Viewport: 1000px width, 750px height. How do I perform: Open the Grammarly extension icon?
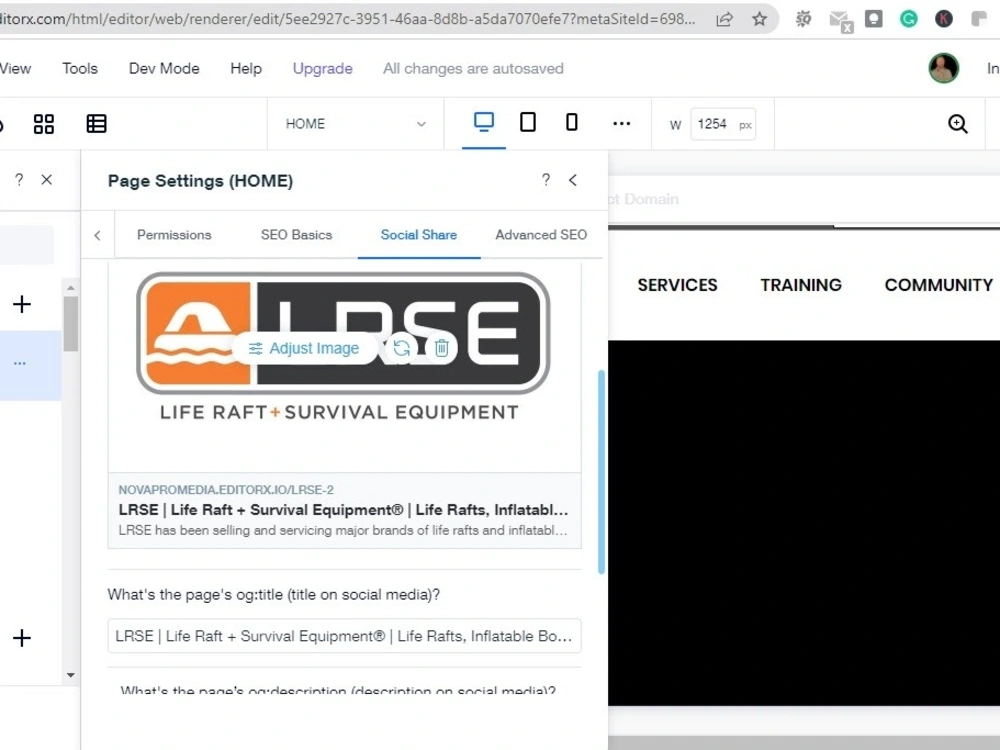[908, 19]
